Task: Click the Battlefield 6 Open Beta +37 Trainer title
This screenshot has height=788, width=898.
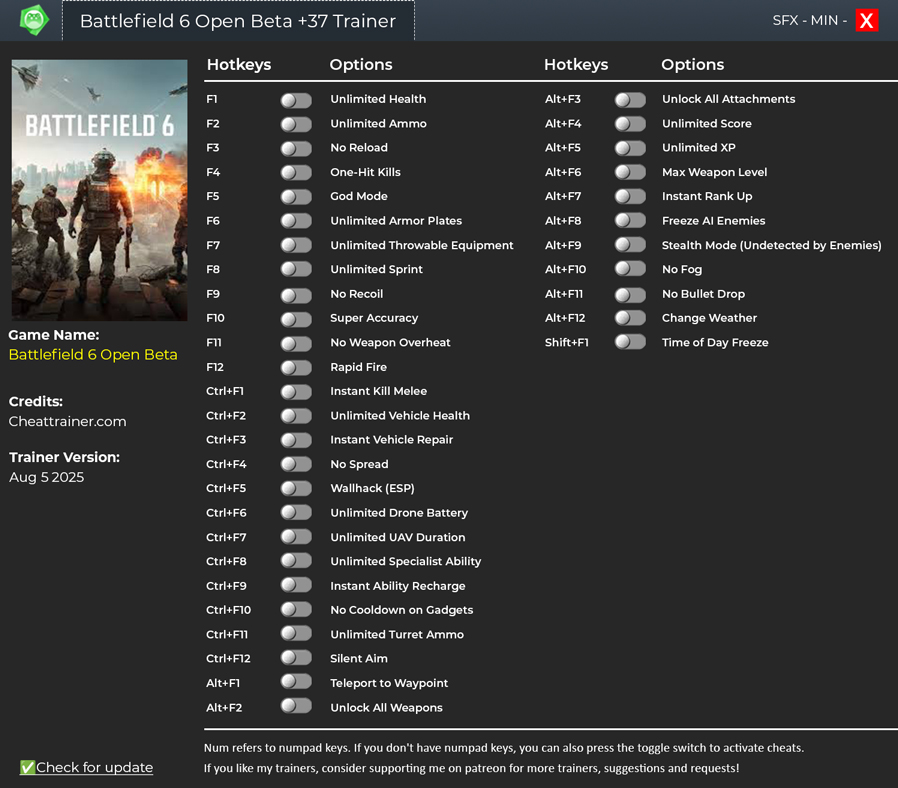Action: pos(238,21)
